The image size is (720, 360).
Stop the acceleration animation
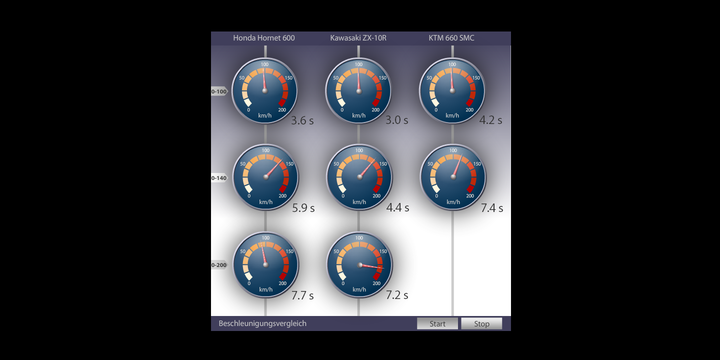(482, 324)
